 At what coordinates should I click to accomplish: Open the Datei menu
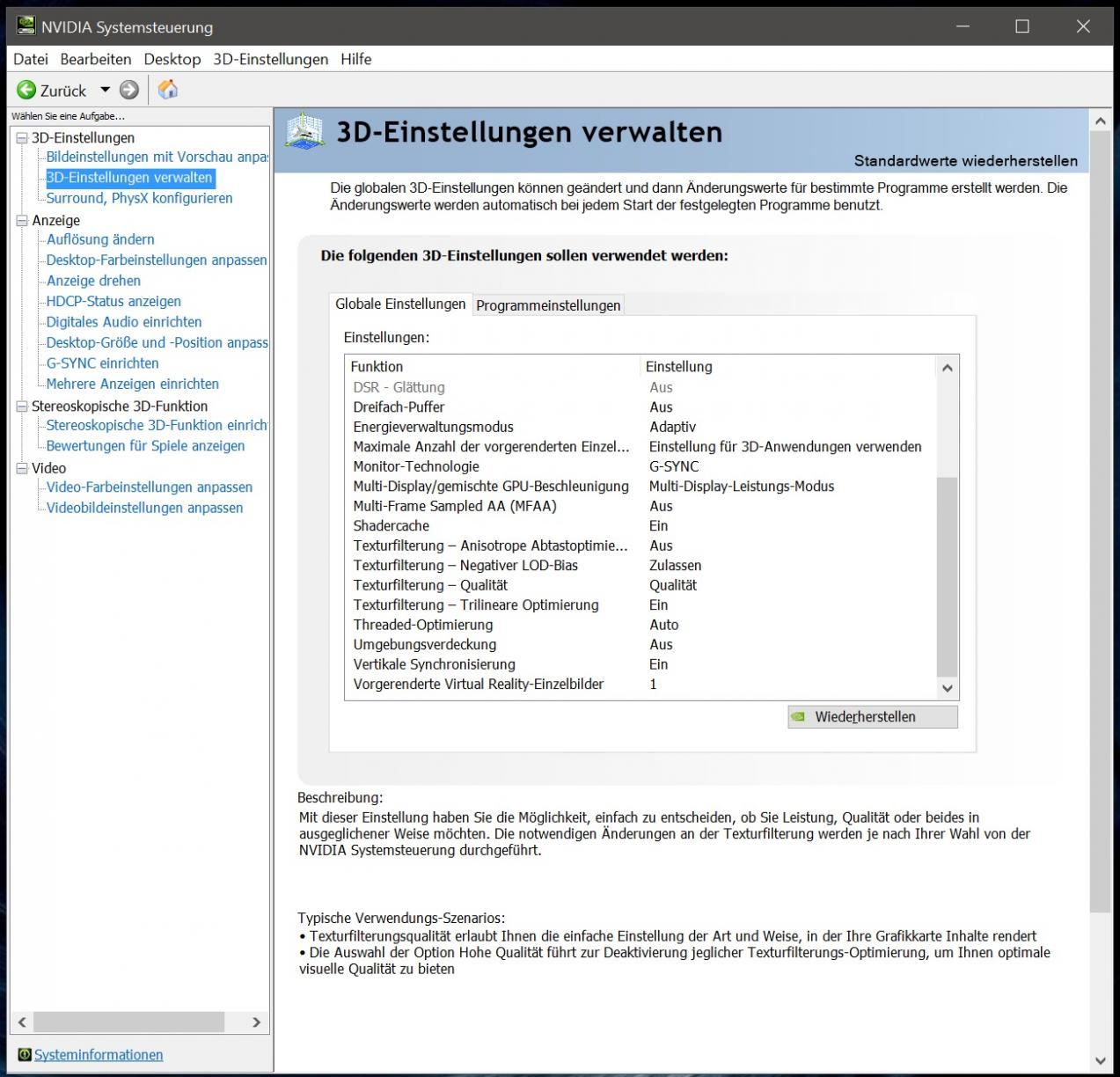31,59
